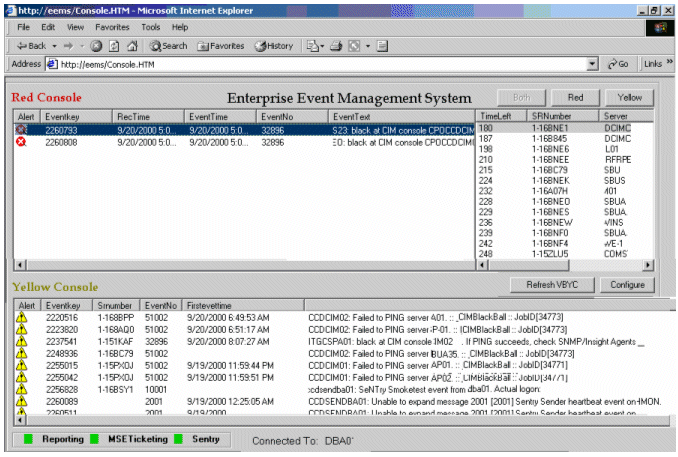Click the Refresh page icon
The image size is (678, 457).
[x=114, y=46]
